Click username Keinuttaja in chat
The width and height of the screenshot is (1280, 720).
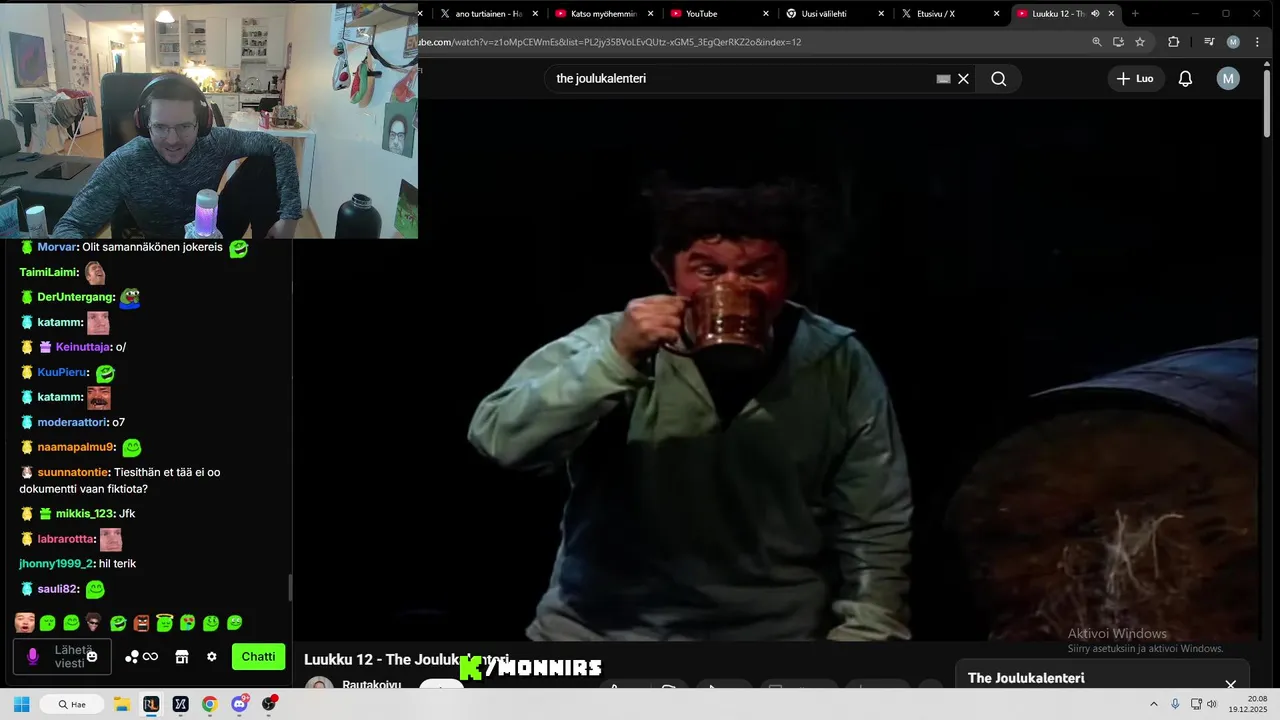click(x=82, y=347)
